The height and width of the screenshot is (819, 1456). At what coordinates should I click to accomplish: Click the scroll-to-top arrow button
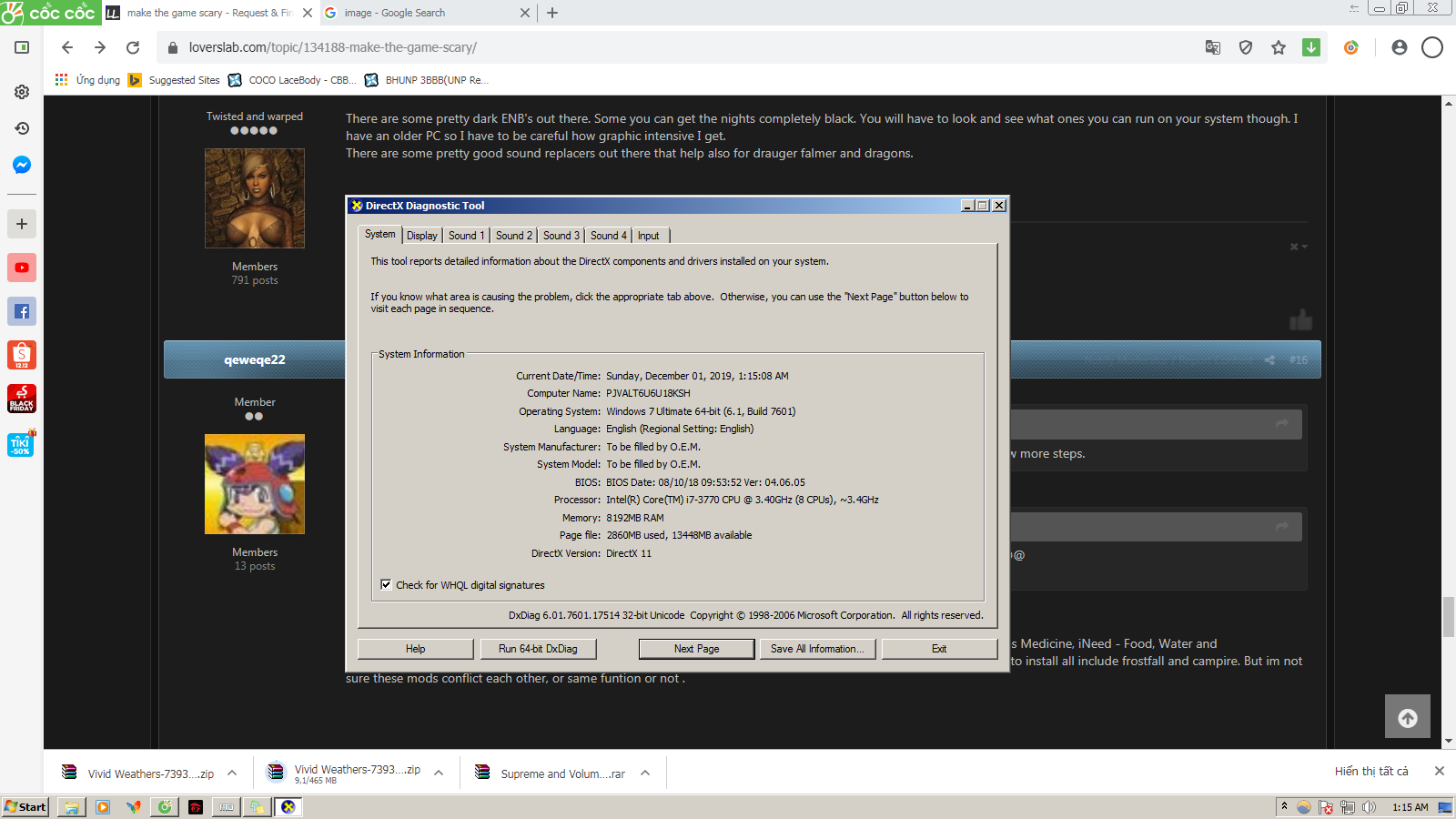pos(1408,717)
